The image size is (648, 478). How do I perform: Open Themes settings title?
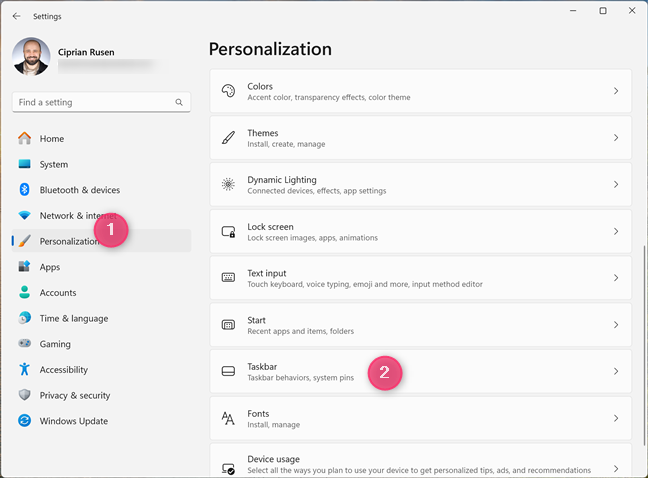263,133
